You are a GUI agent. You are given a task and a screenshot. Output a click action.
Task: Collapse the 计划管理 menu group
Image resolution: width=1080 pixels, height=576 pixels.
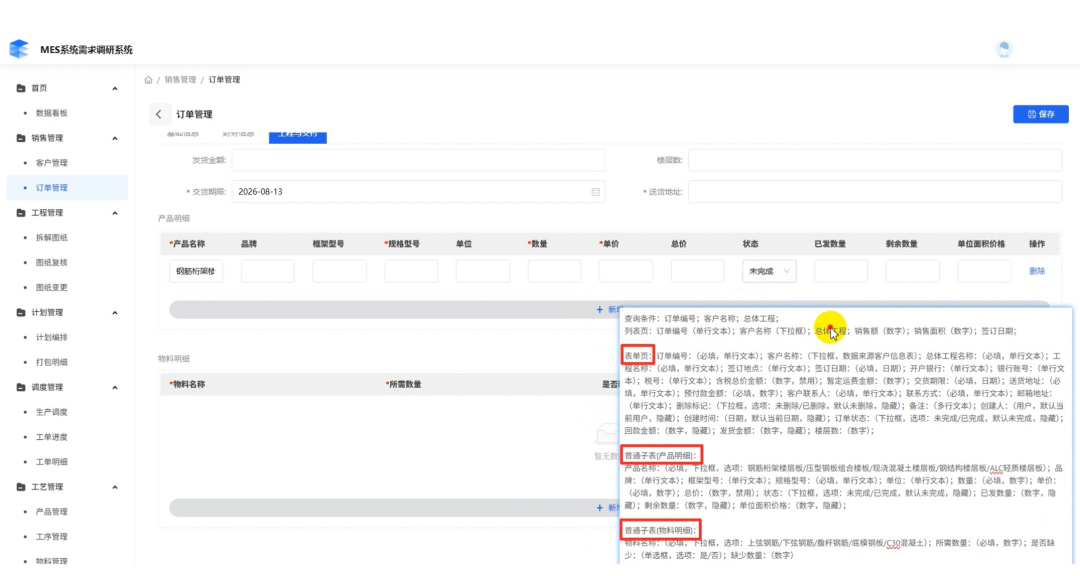click(115, 312)
